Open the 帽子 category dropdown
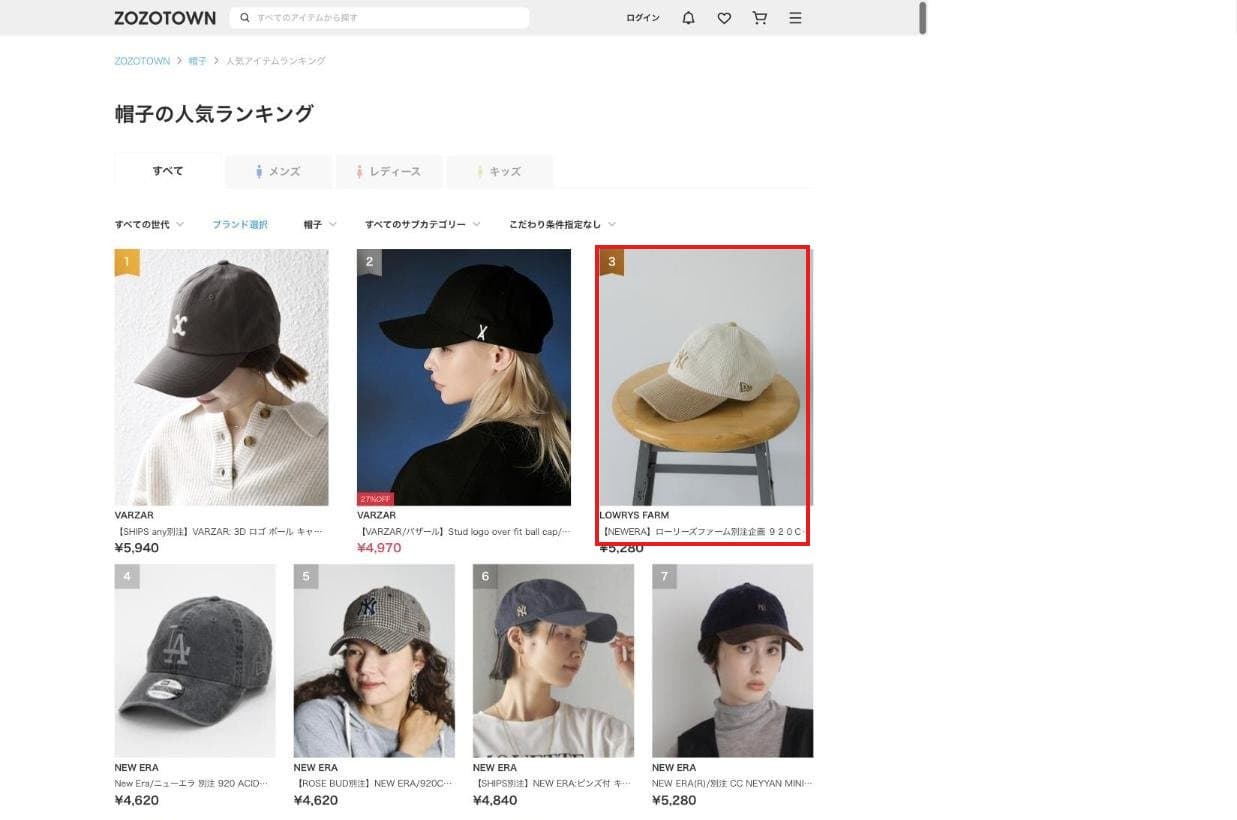Viewport: 1237px width, 820px height. (x=320, y=225)
